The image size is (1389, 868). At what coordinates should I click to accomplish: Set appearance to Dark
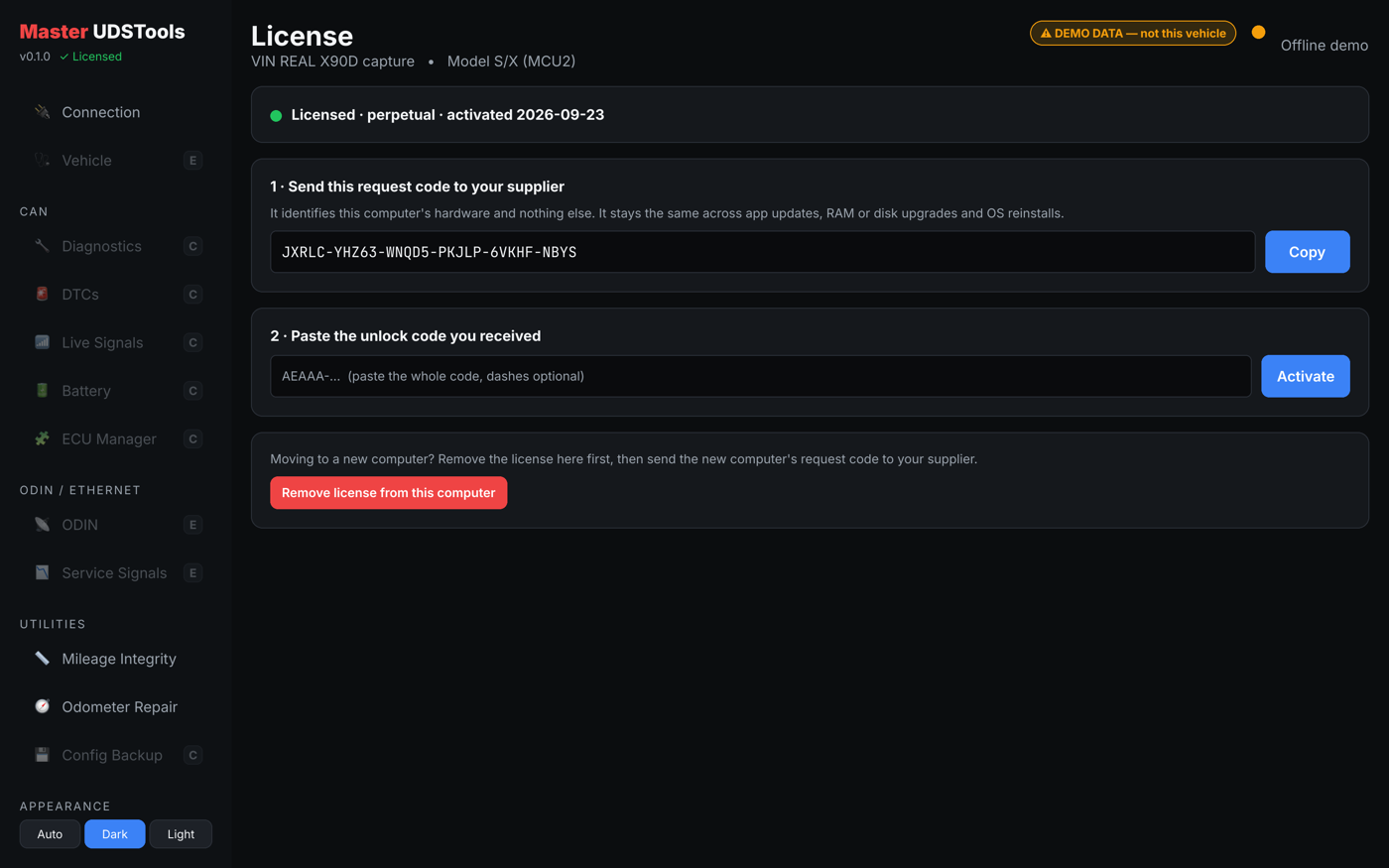click(x=115, y=834)
